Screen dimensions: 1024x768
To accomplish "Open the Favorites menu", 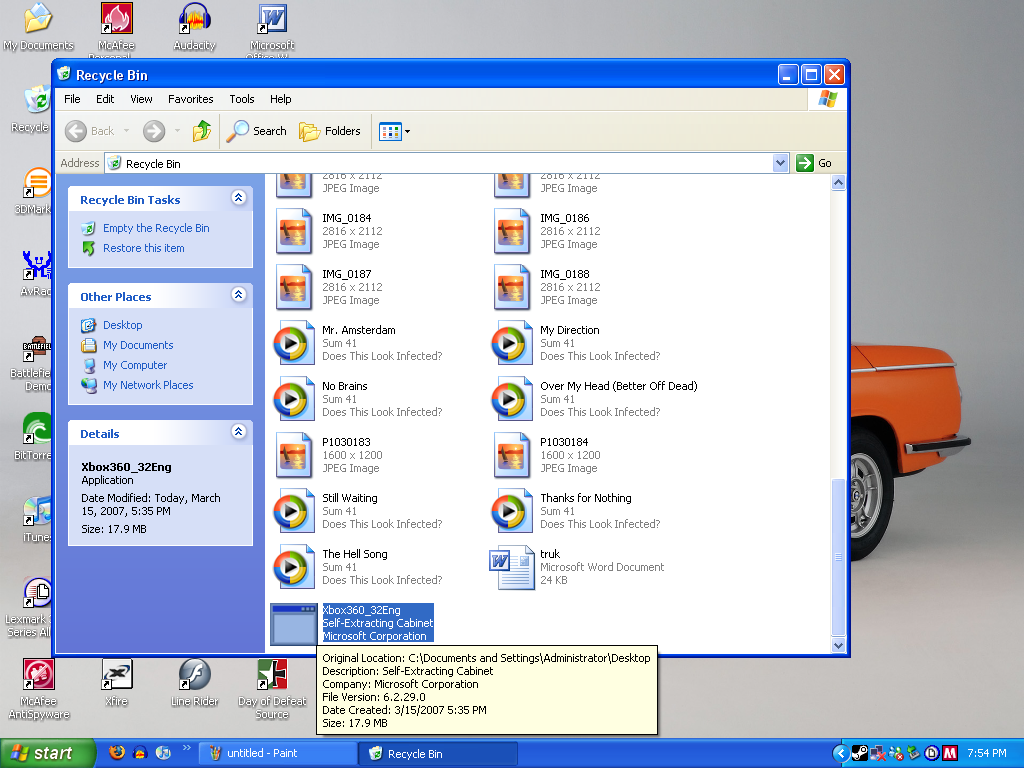I will (190, 99).
